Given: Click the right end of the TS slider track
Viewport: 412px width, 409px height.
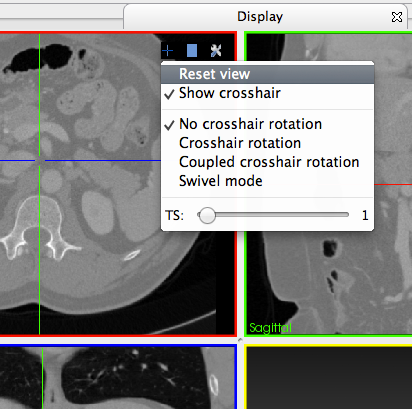Looking at the screenshot, I should click(346, 215).
